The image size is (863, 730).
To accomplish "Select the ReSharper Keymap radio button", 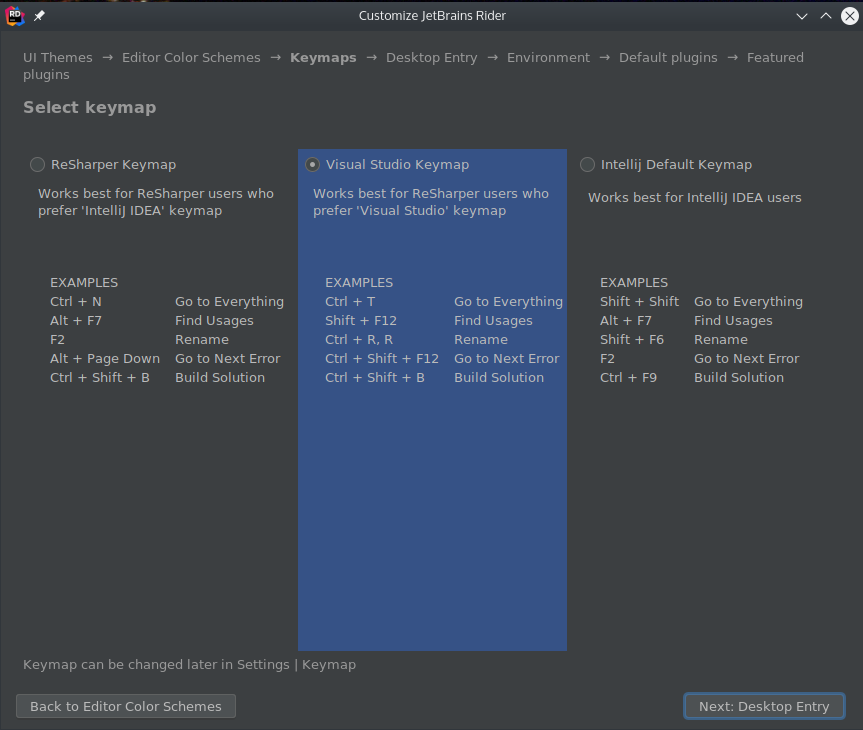I will tap(37, 165).
